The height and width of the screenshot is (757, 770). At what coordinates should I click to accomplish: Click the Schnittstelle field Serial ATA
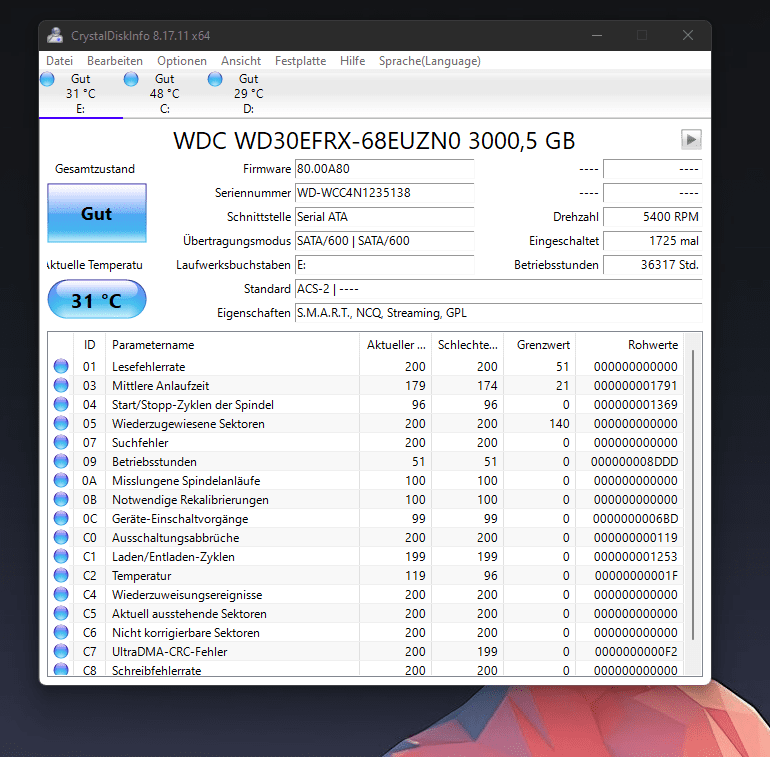click(x=385, y=217)
